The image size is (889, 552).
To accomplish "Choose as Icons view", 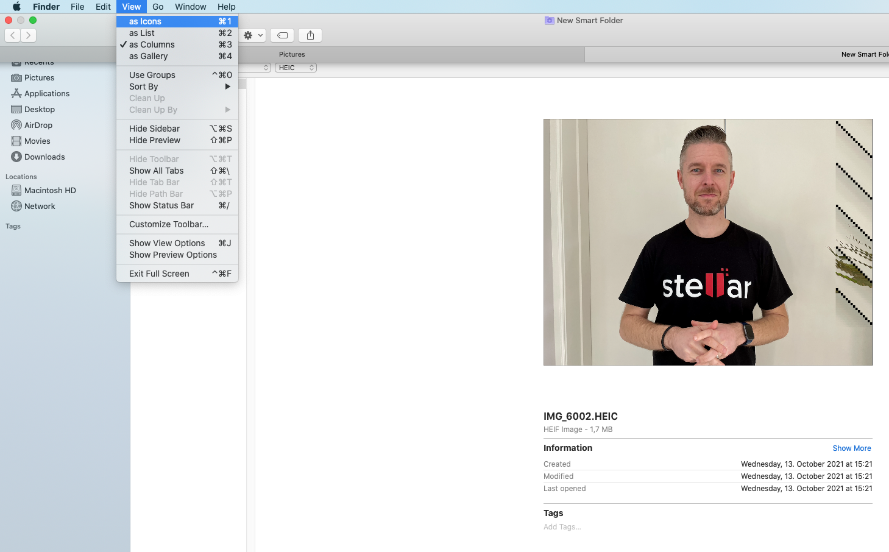I will click(177, 22).
